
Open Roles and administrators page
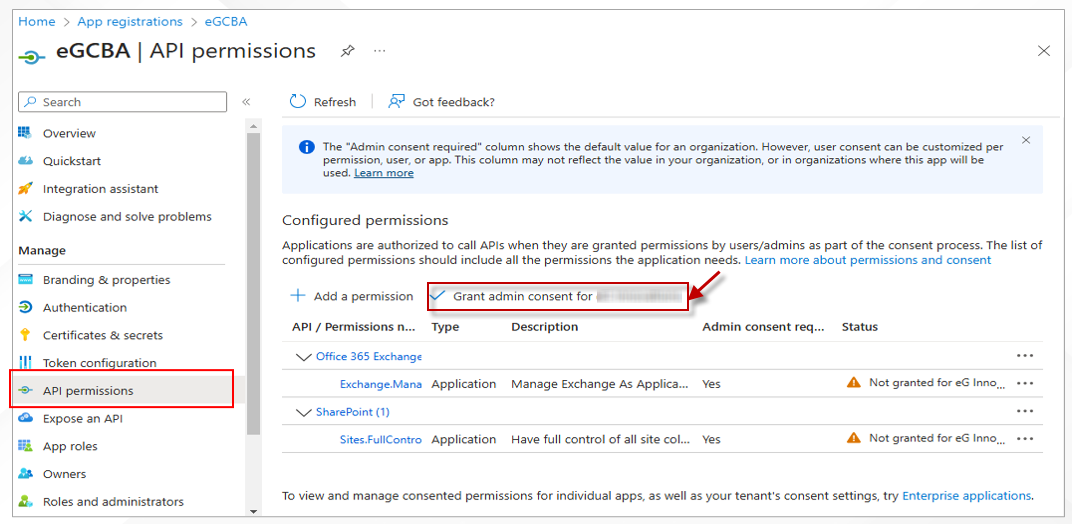[113, 501]
